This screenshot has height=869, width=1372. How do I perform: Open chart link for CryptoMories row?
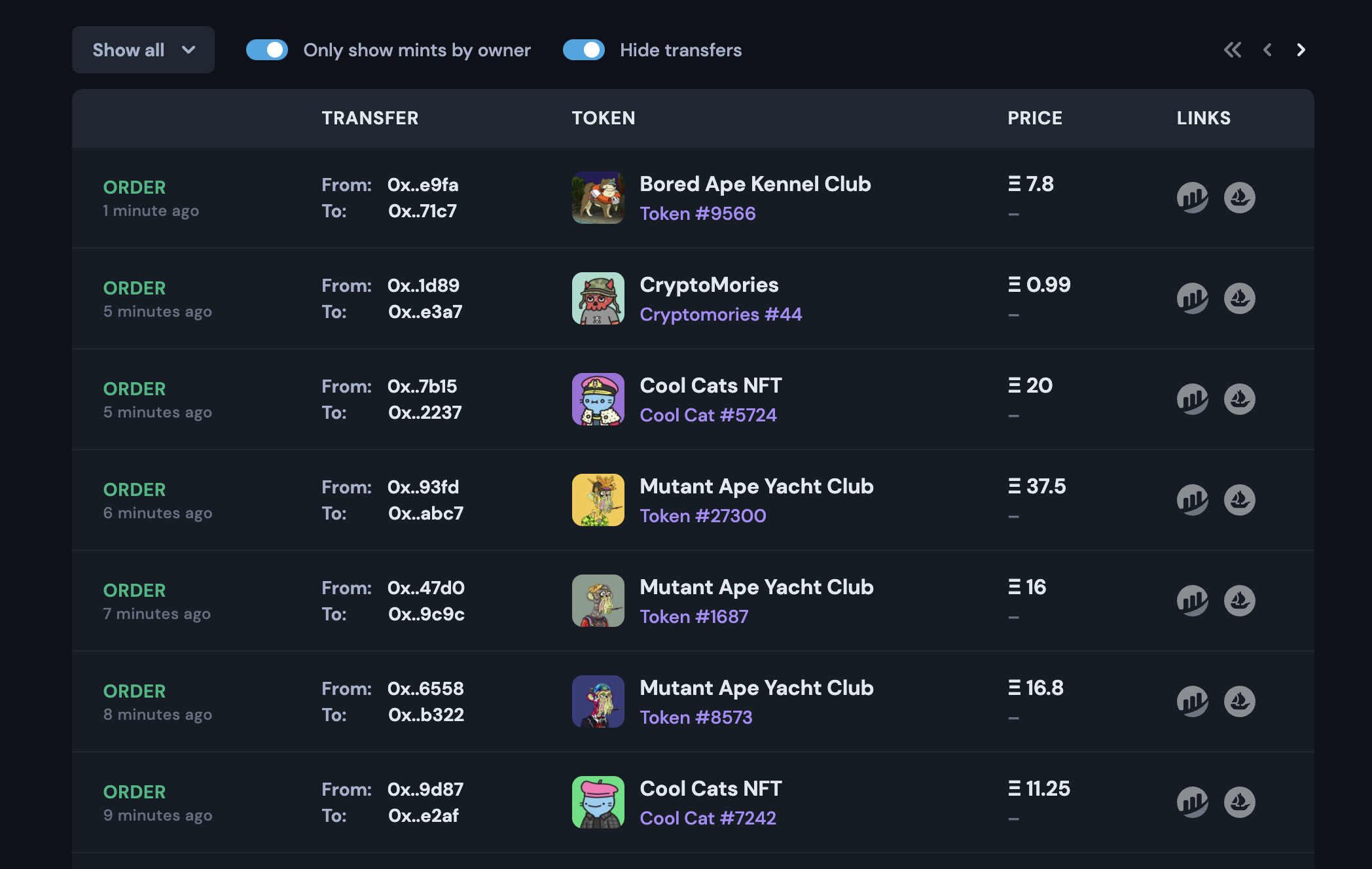click(x=1193, y=298)
